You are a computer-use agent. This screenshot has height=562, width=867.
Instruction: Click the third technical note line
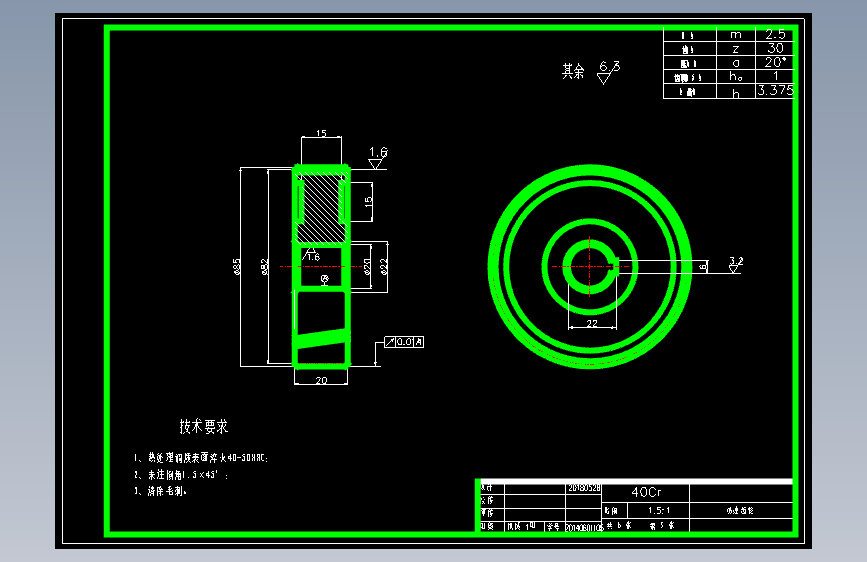point(160,491)
